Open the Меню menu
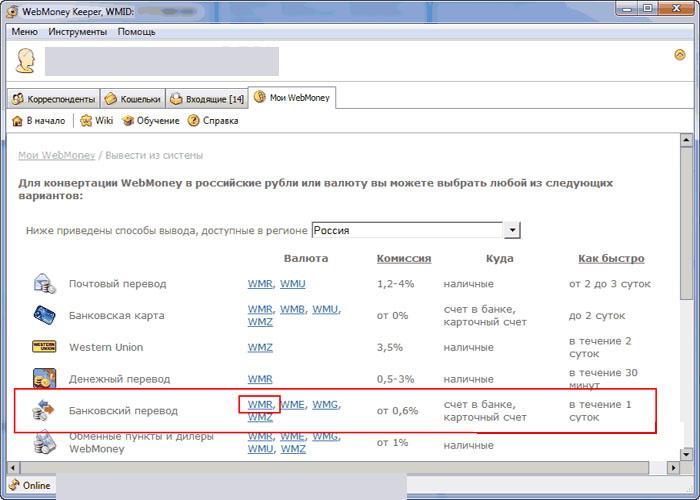Image resolution: width=700 pixels, height=500 pixels. (25, 32)
